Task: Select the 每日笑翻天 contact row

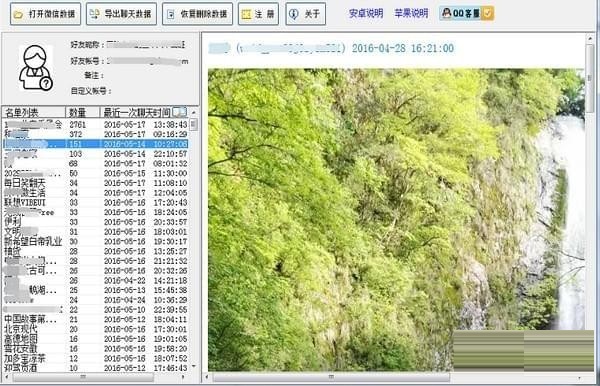Action: pos(96,183)
